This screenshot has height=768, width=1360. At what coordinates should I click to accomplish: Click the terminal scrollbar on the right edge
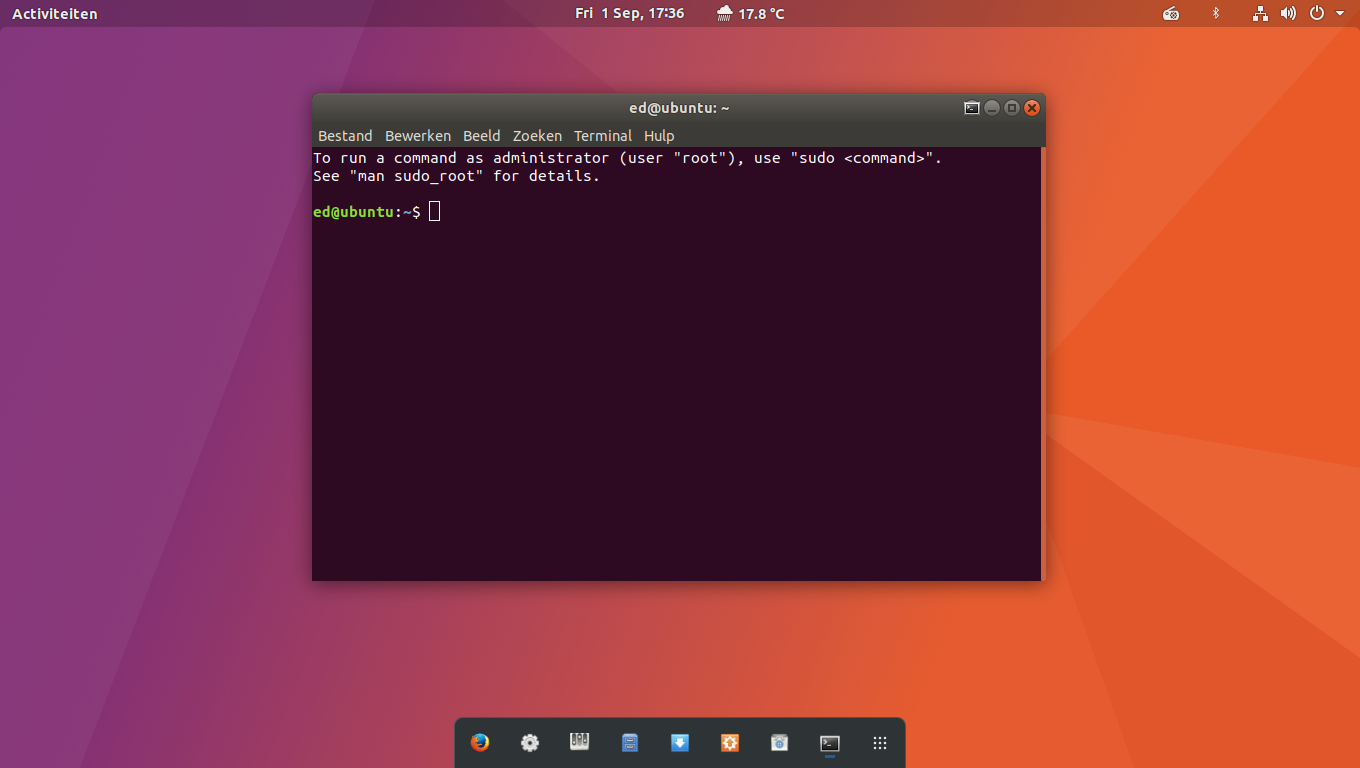[1043, 364]
